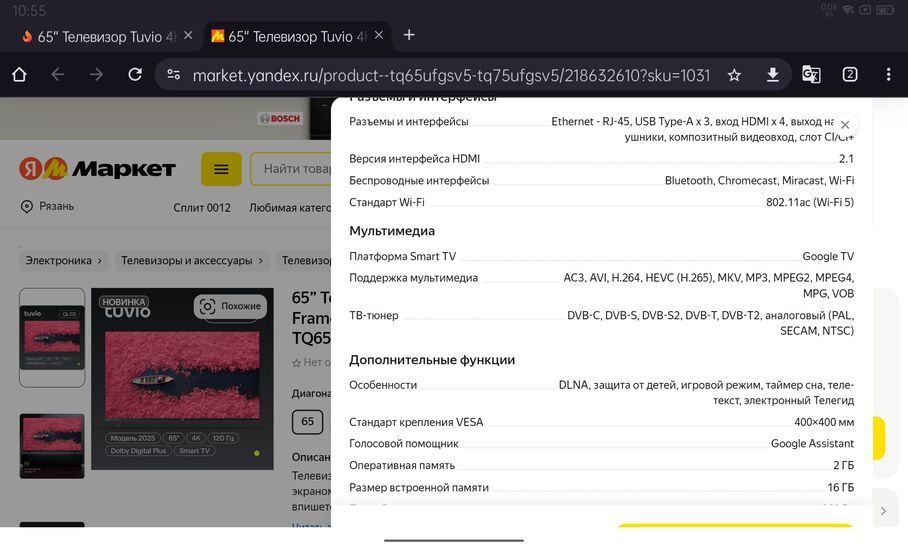Open tab switcher showing 2 tabs
This screenshot has height=545, width=908.
[x=850, y=75]
